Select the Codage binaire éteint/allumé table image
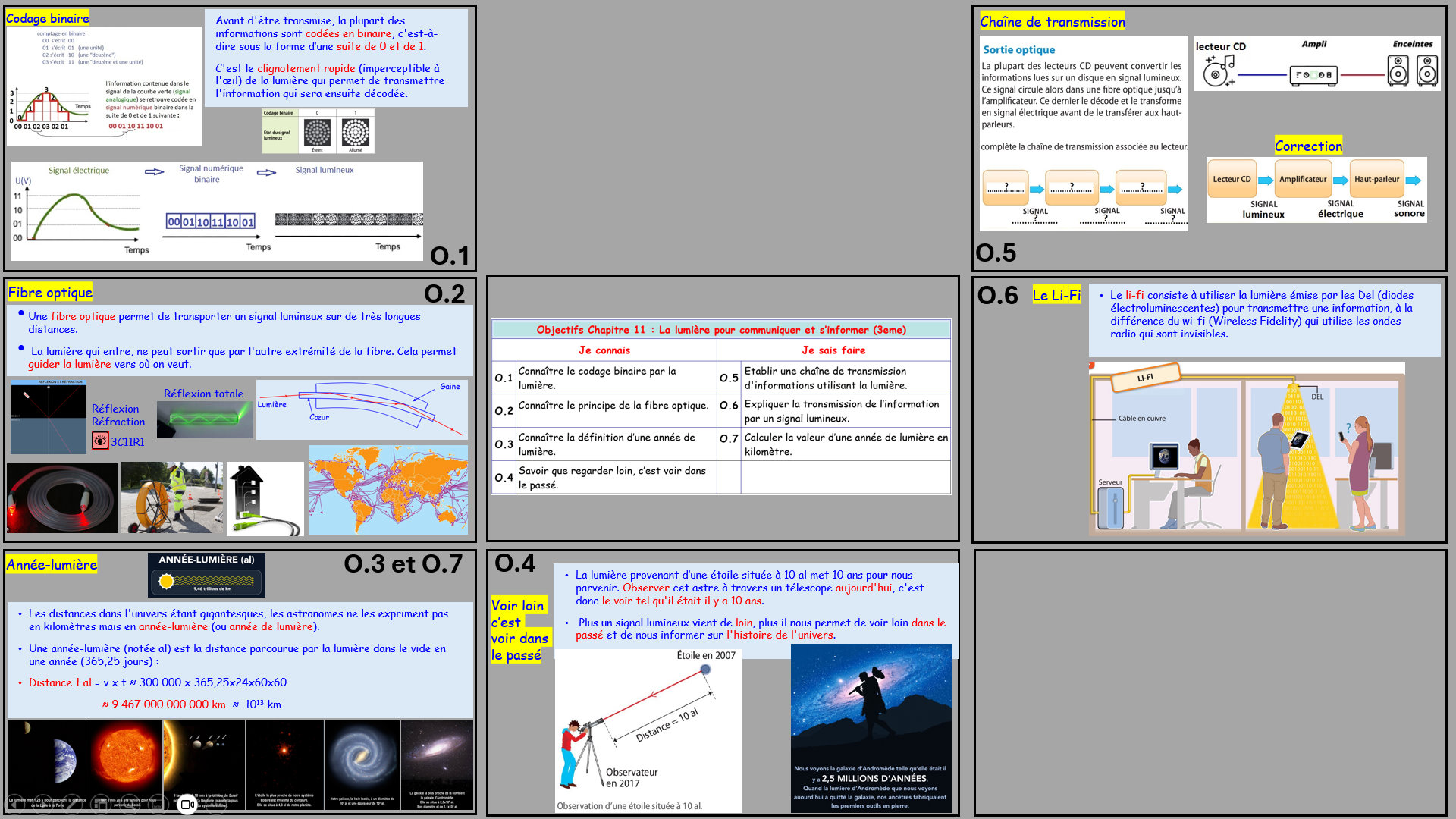The height and width of the screenshot is (819, 1456). (318, 131)
